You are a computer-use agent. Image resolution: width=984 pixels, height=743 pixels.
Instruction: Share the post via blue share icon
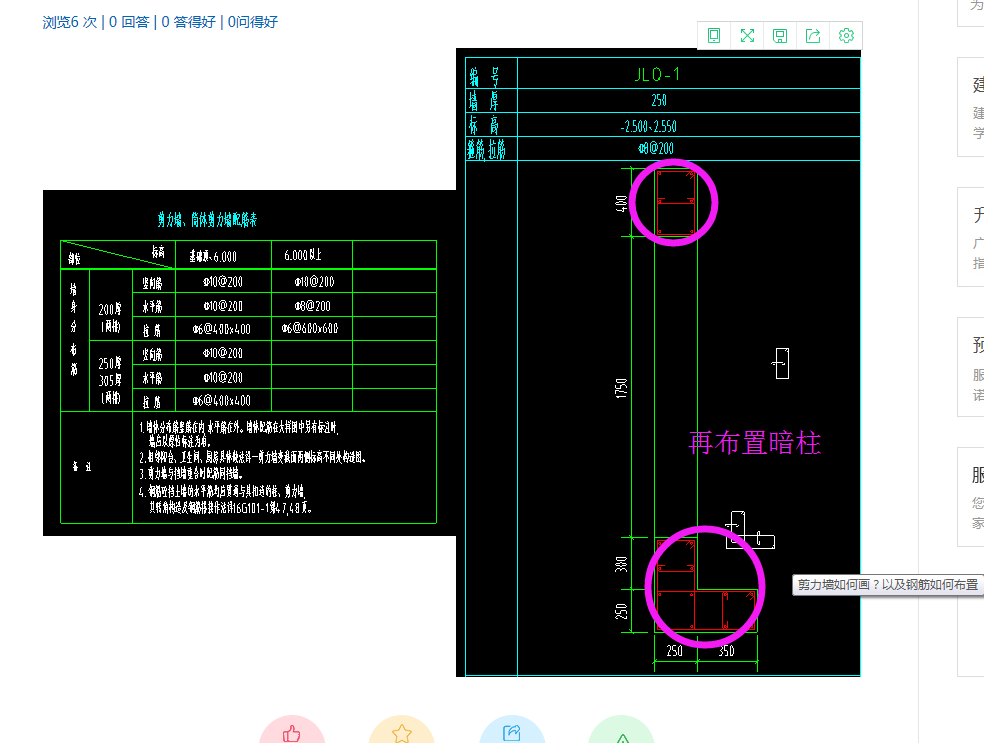click(512, 736)
